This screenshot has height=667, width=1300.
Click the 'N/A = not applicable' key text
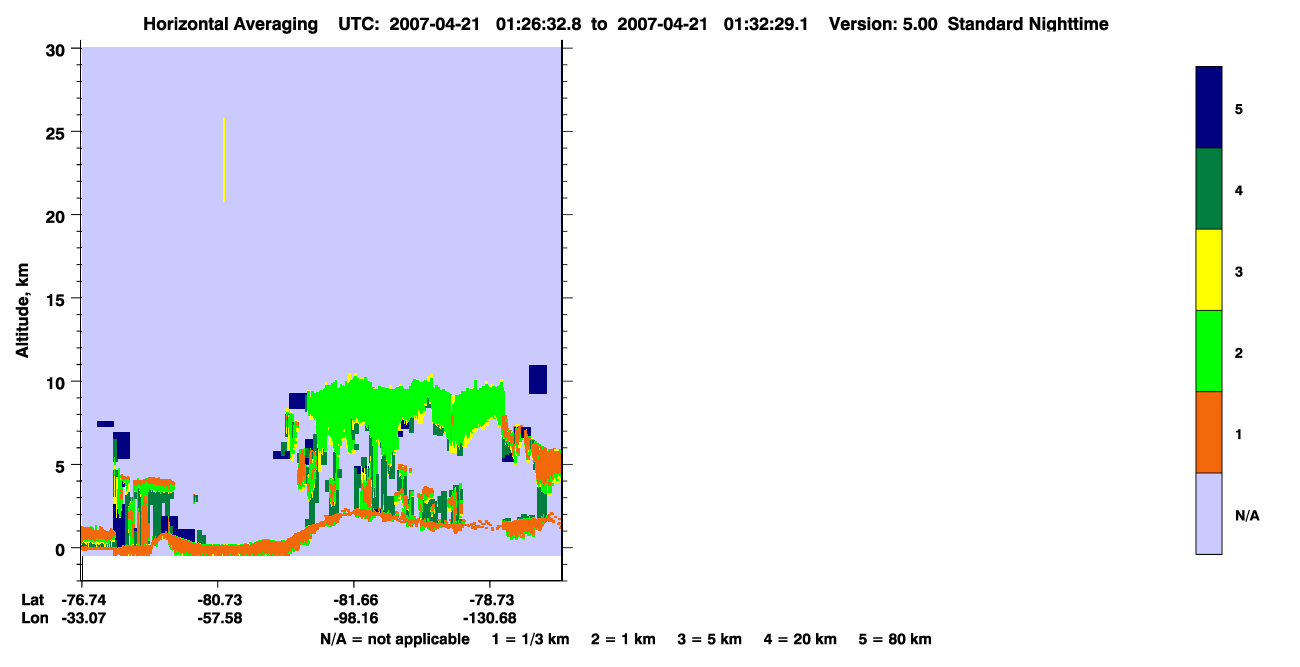(x=394, y=639)
